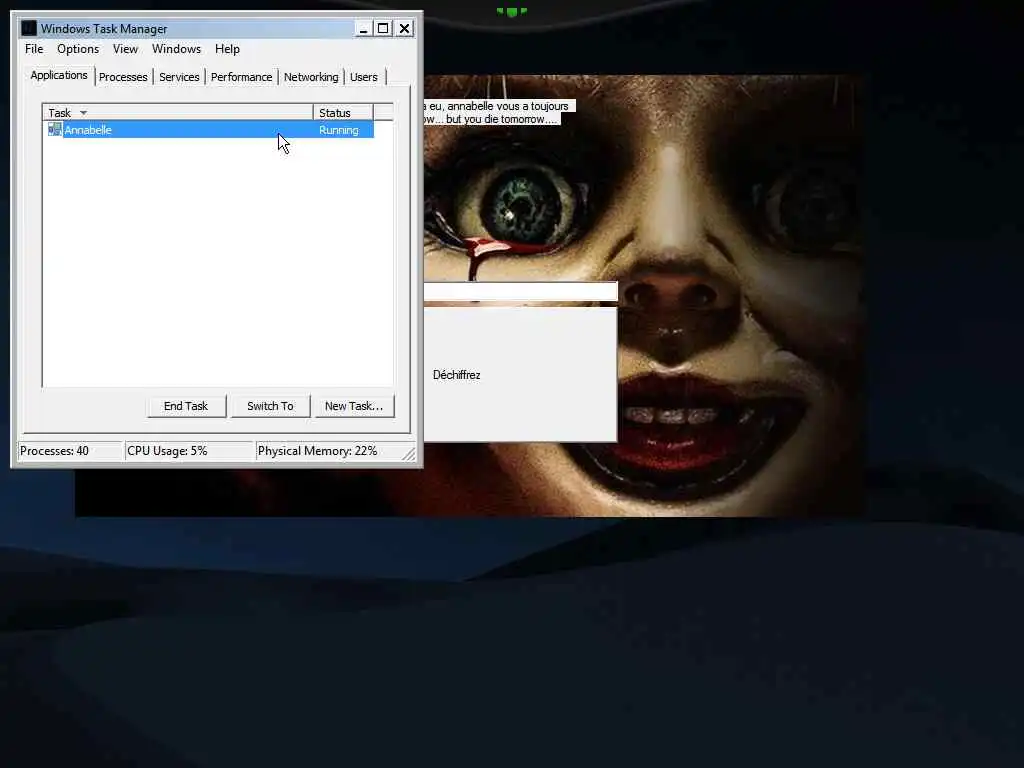Click the CPU Usage: 5% status entry
This screenshot has height=768, width=1024.
coord(189,451)
